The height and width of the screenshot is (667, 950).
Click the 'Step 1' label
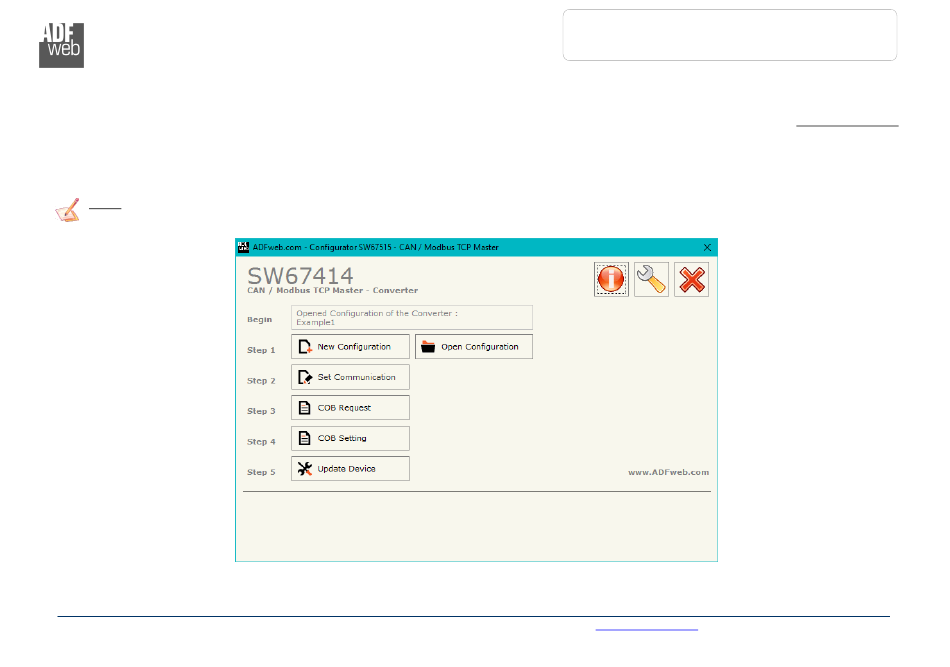pos(261,350)
